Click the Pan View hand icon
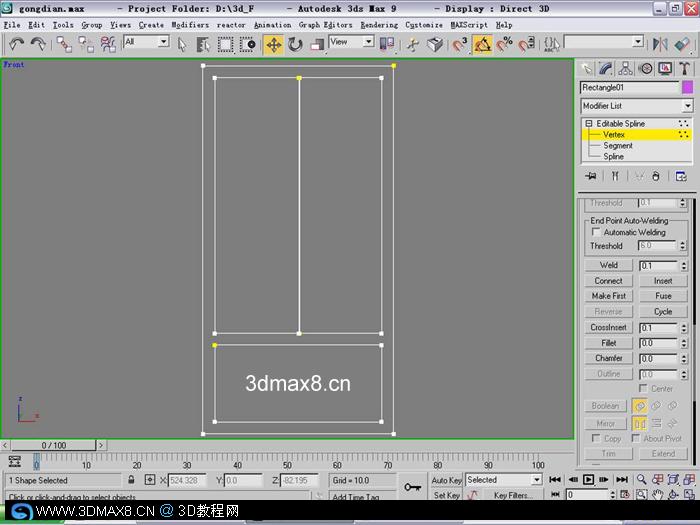The height and width of the screenshot is (525, 700). click(657, 494)
